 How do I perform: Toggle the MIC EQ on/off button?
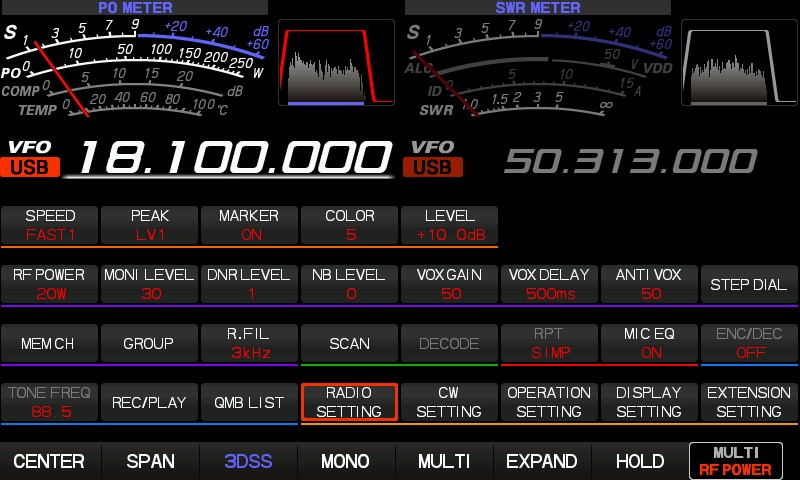coord(649,343)
